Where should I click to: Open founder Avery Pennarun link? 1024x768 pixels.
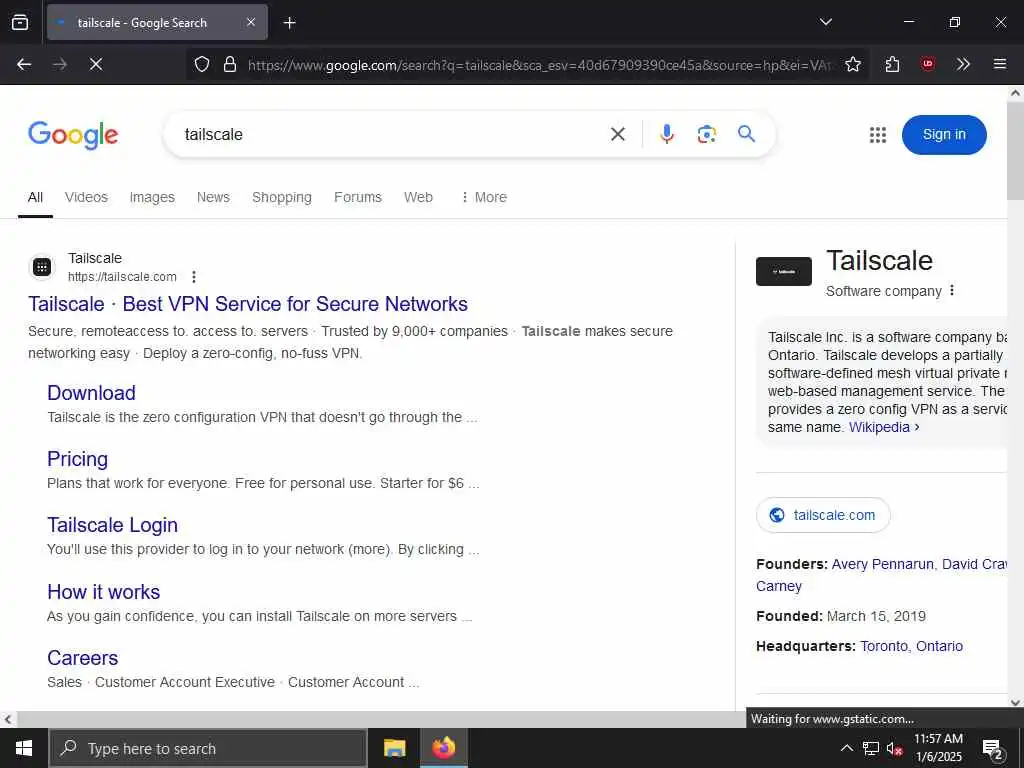click(x=882, y=564)
